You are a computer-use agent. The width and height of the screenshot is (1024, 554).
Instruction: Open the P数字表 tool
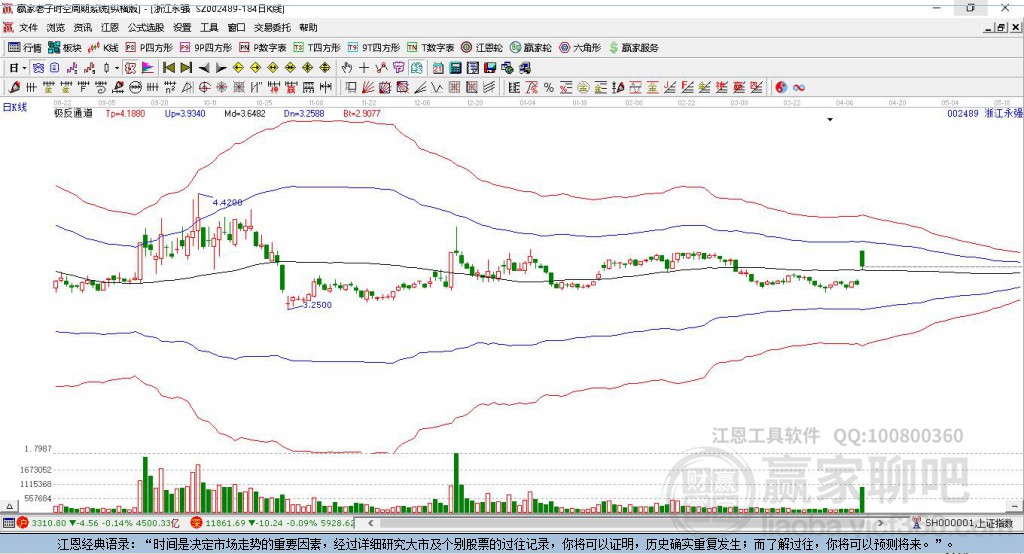pyautogui.click(x=263, y=48)
